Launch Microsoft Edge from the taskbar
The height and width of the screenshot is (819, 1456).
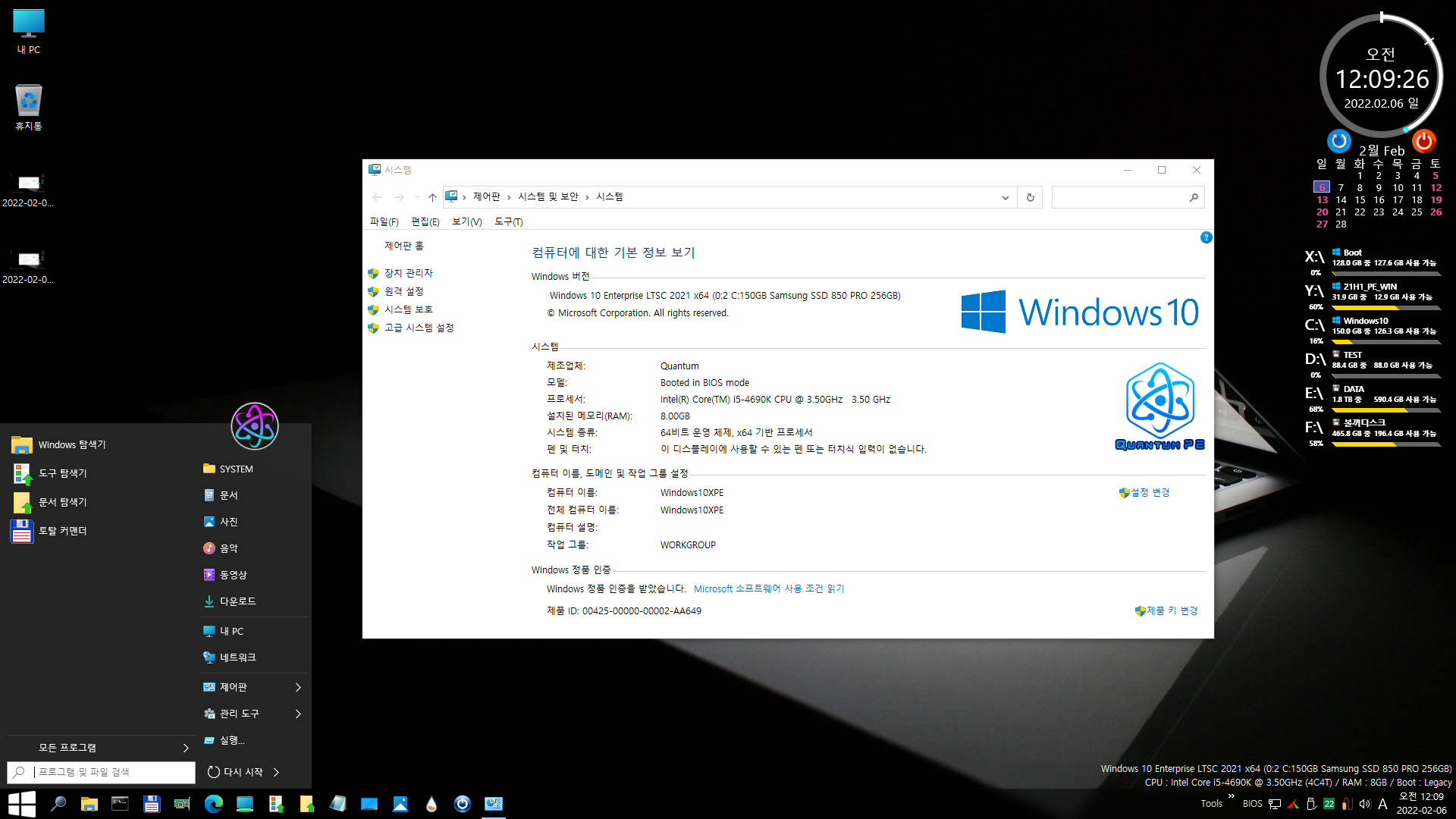coord(214,804)
